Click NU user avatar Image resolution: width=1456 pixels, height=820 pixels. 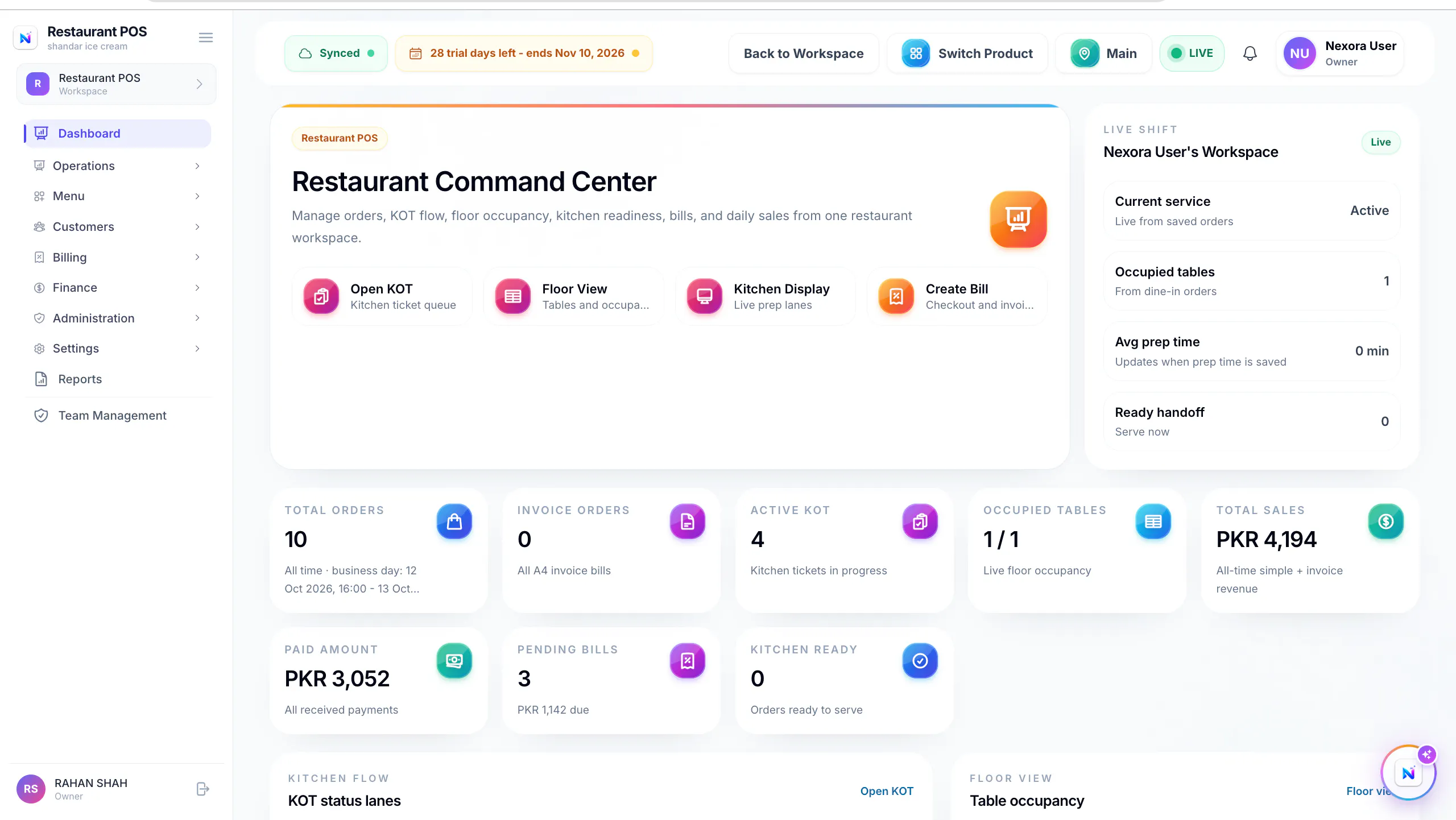coord(1300,53)
